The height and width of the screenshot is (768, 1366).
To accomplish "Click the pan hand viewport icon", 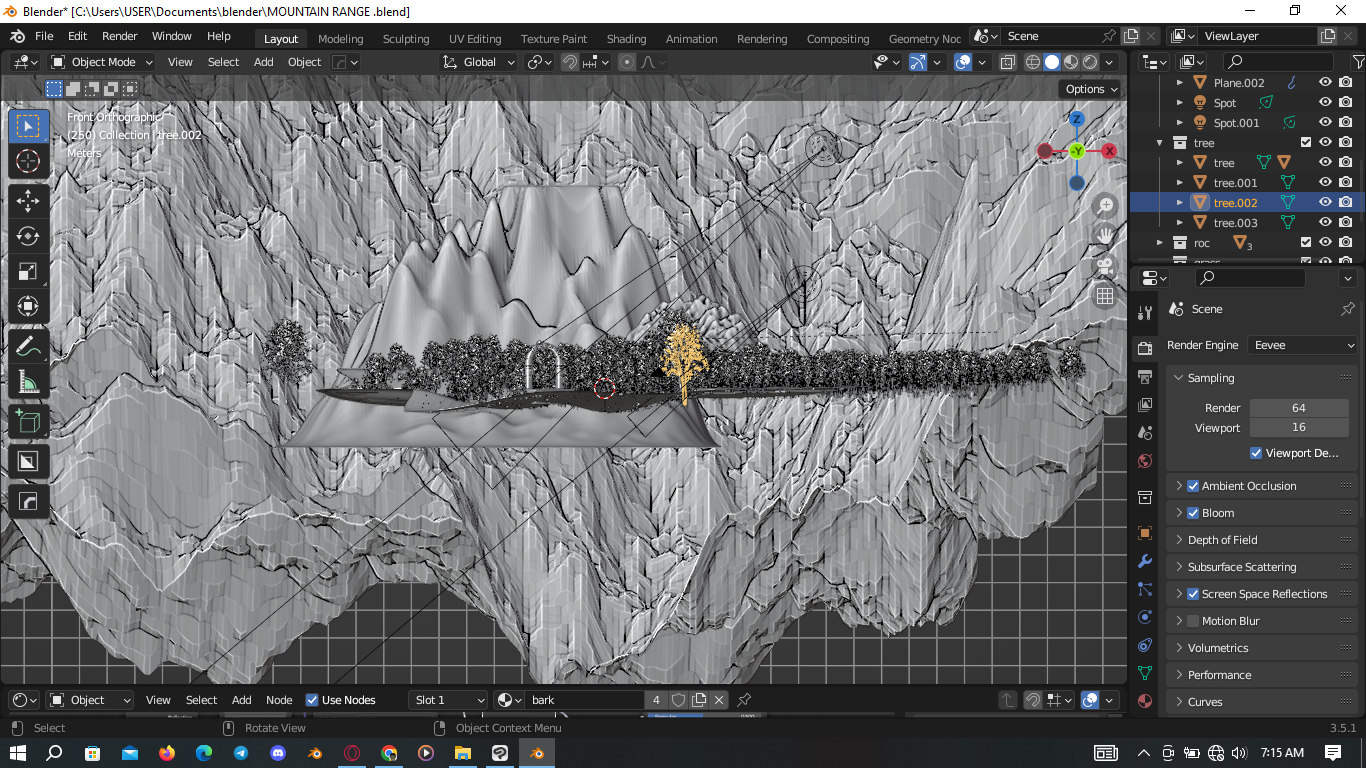I will coord(1105,235).
